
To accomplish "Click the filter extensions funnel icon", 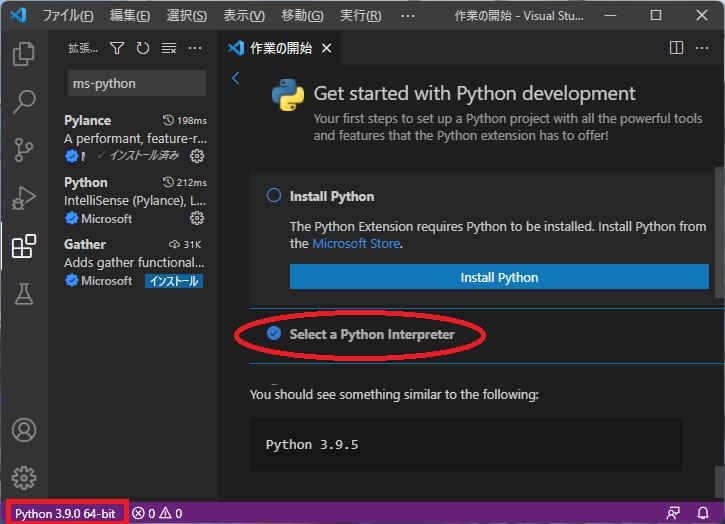I will 117,48.
